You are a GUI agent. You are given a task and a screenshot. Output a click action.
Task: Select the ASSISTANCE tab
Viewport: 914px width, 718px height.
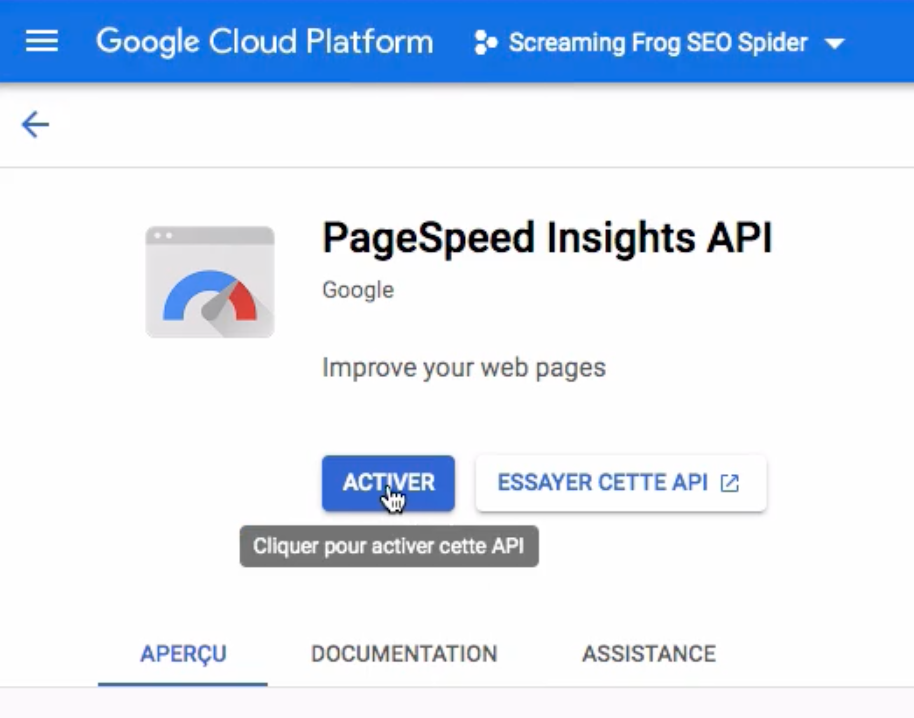click(649, 654)
